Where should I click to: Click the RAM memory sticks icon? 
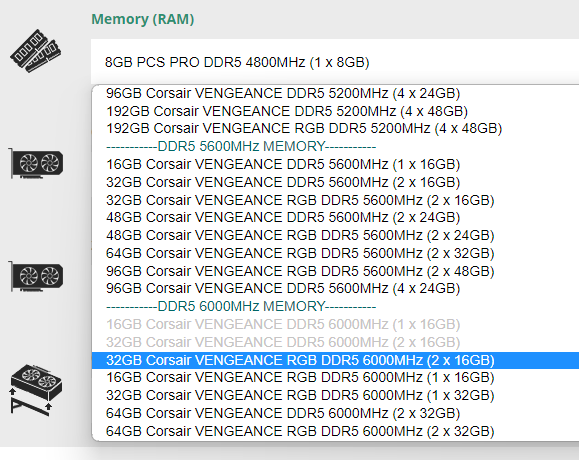click(35, 51)
